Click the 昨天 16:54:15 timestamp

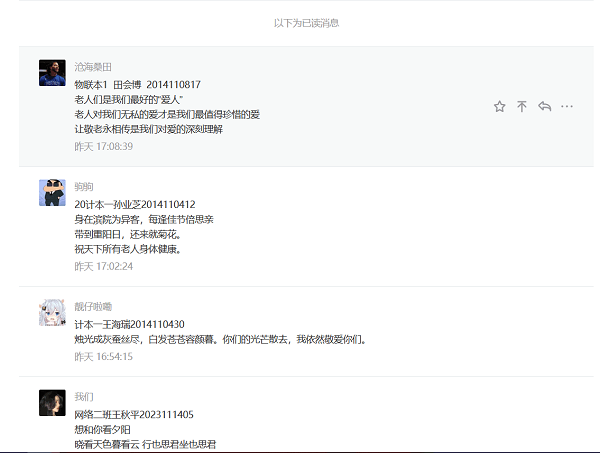[103, 356]
